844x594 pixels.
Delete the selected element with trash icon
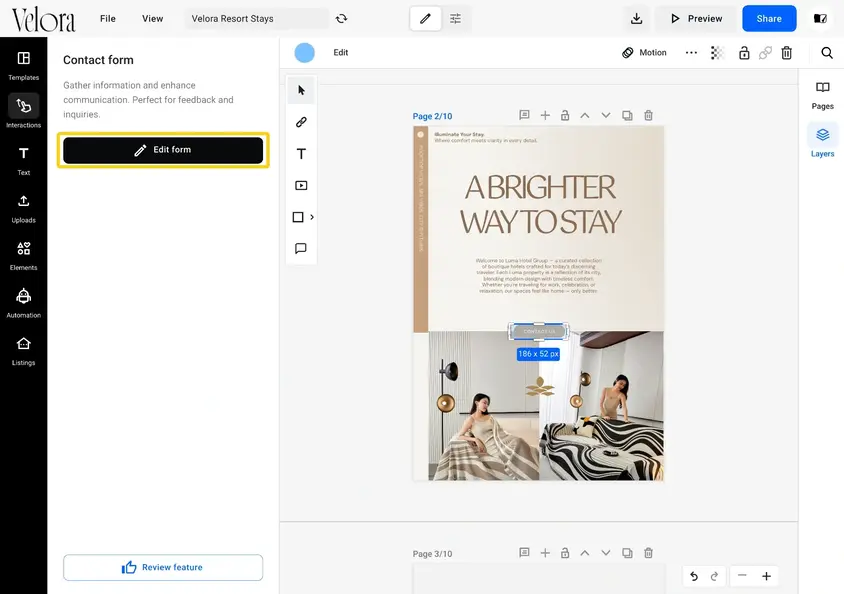pyautogui.click(x=786, y=53)
